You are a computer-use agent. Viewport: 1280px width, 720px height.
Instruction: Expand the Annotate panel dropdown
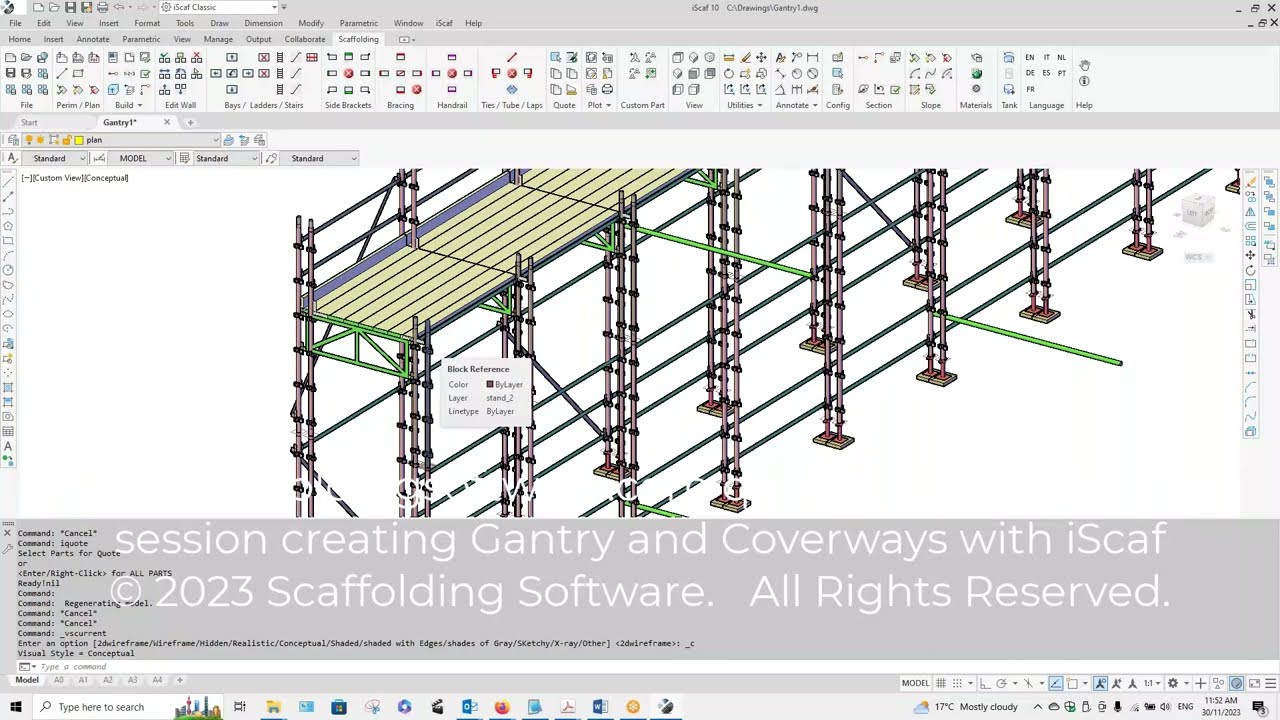pos(815,105)
